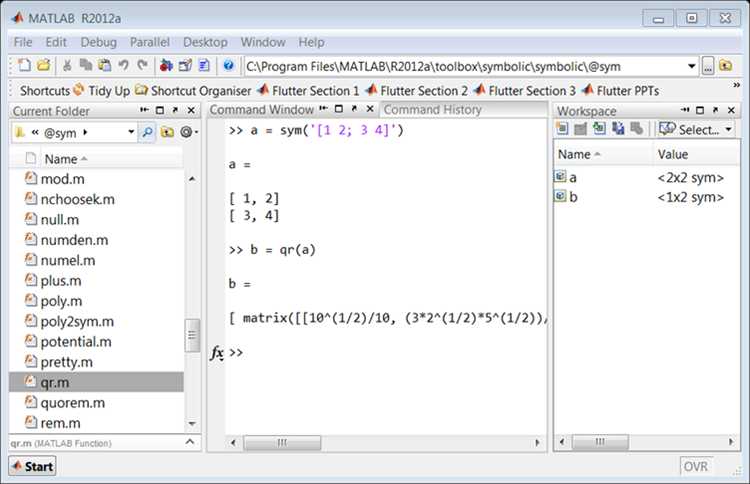Import data into Workspace
The image size is (750, 484).
pyautogui.click(x=599, y=129)
